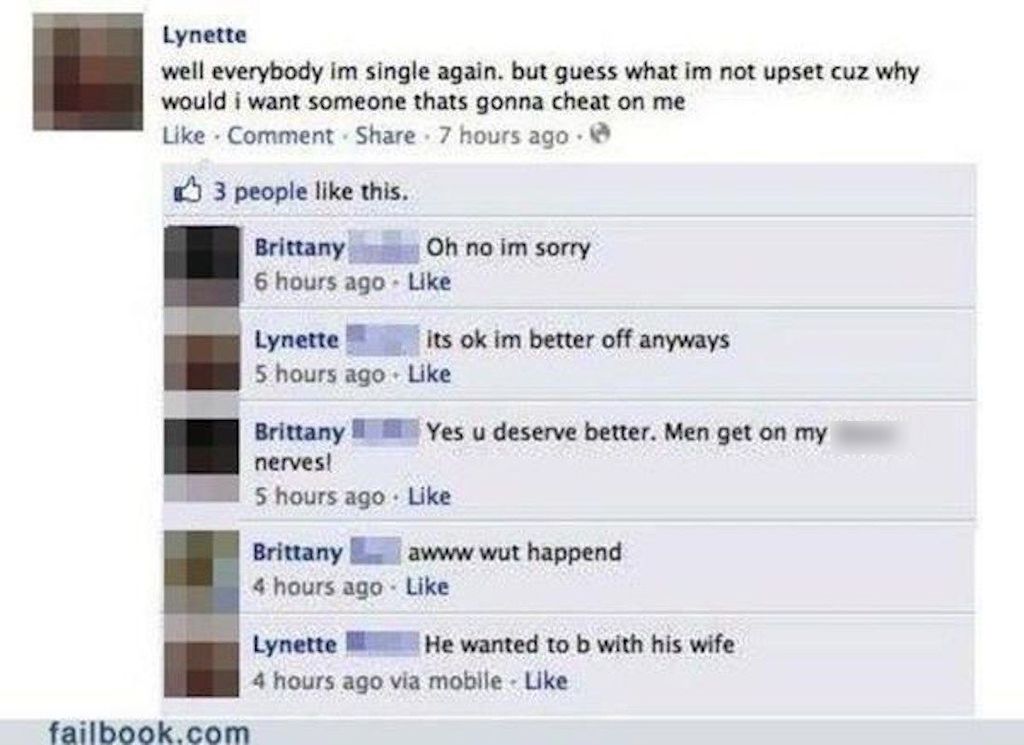Open Brittany's avatar on 'Oh no im sorry'
Viewport: 1024px width, 745px height.
[x=202, y=266]
